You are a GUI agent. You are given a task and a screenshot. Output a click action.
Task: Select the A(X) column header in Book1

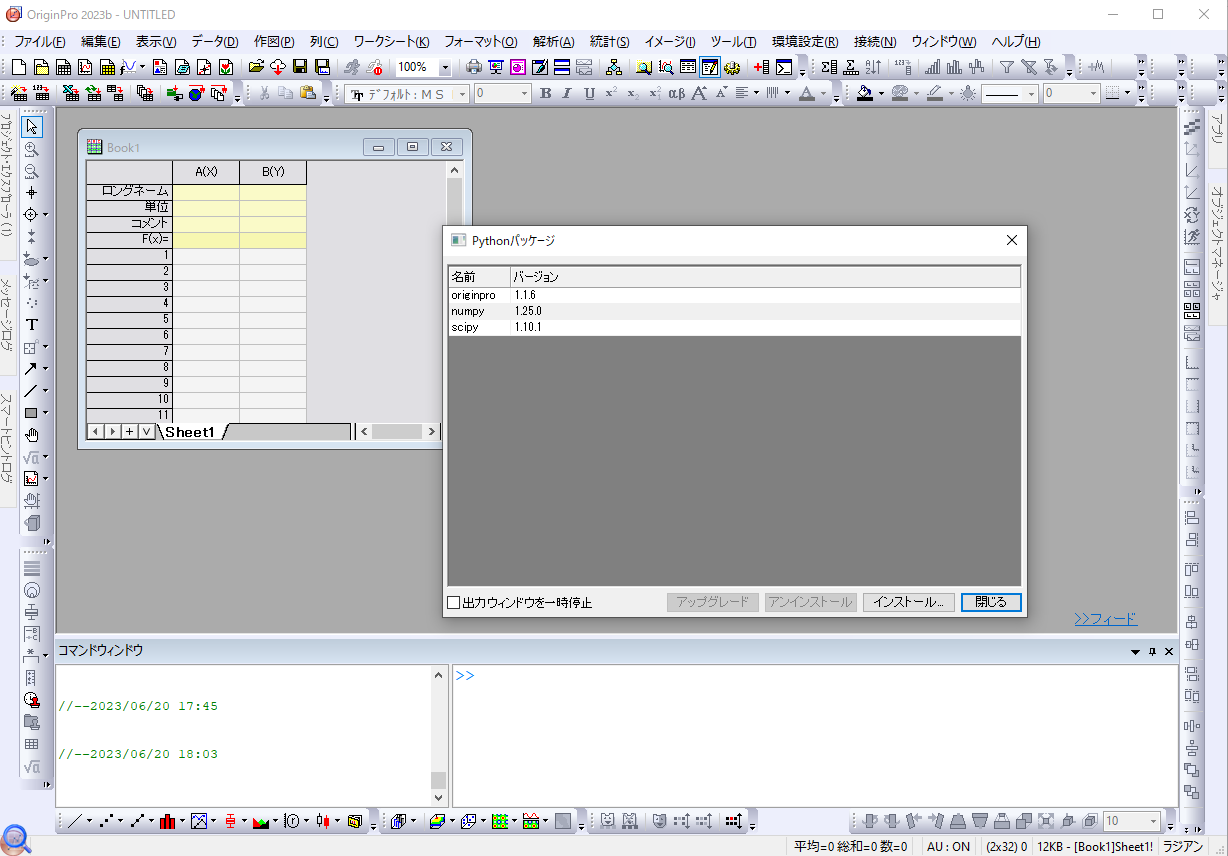[206, 172]
